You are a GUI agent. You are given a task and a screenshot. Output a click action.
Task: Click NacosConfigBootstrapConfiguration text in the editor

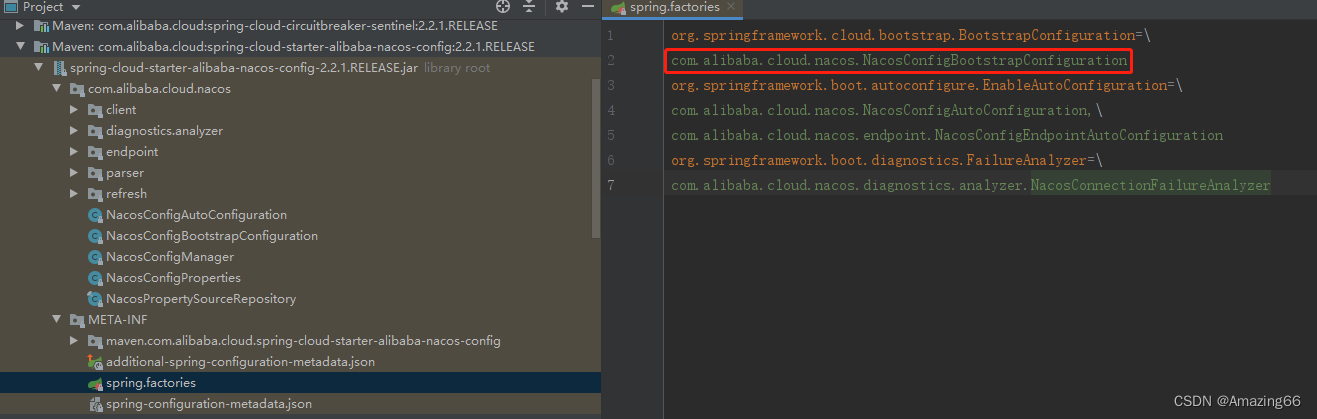click(994, 61)
